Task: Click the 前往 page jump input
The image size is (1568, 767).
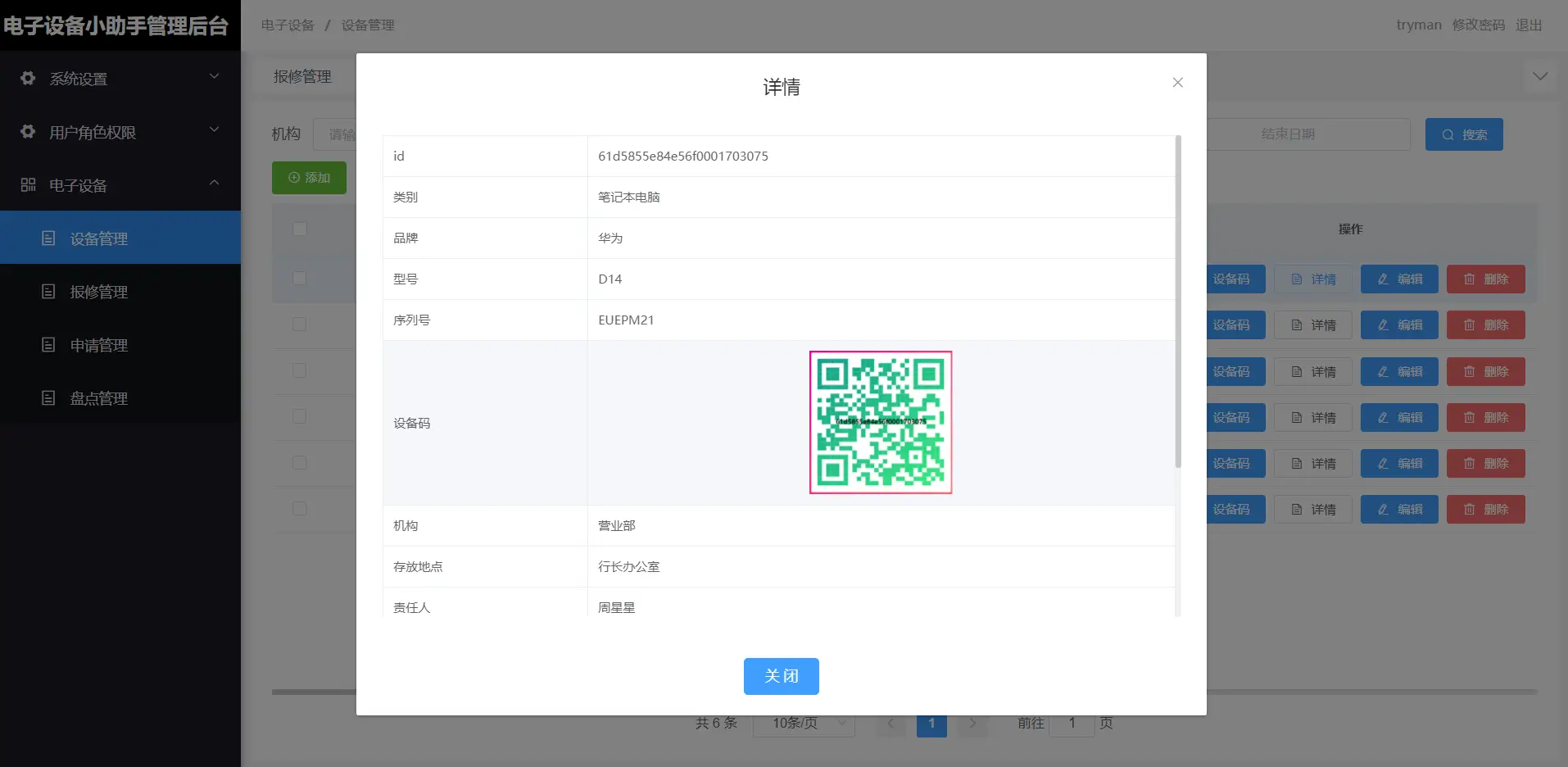Action: (1072, 724)
